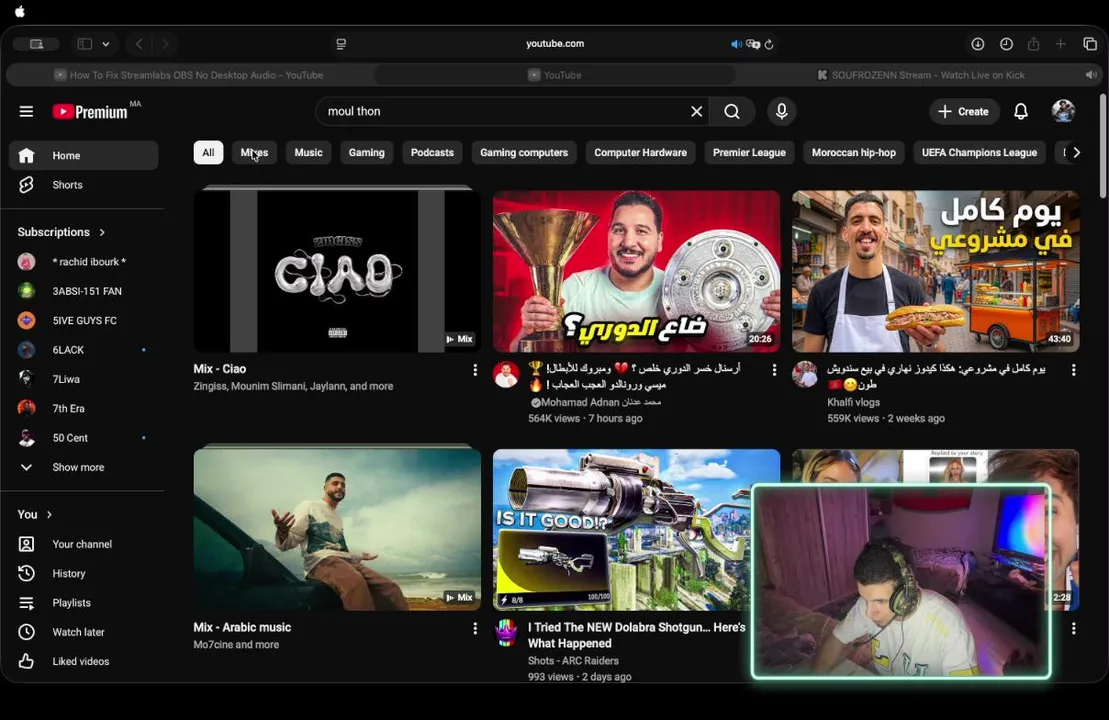Open Playlists in sidebar
This screenshot has width=1109, height=720.
[x=83, y=603]
